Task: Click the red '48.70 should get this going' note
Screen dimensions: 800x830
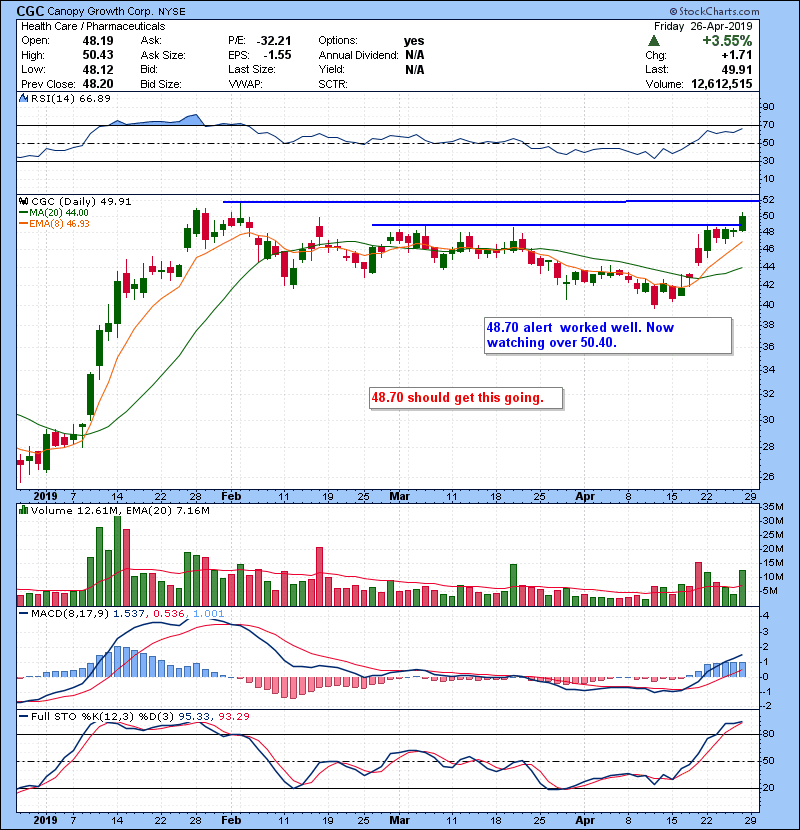Action: (x=465, y=398)
